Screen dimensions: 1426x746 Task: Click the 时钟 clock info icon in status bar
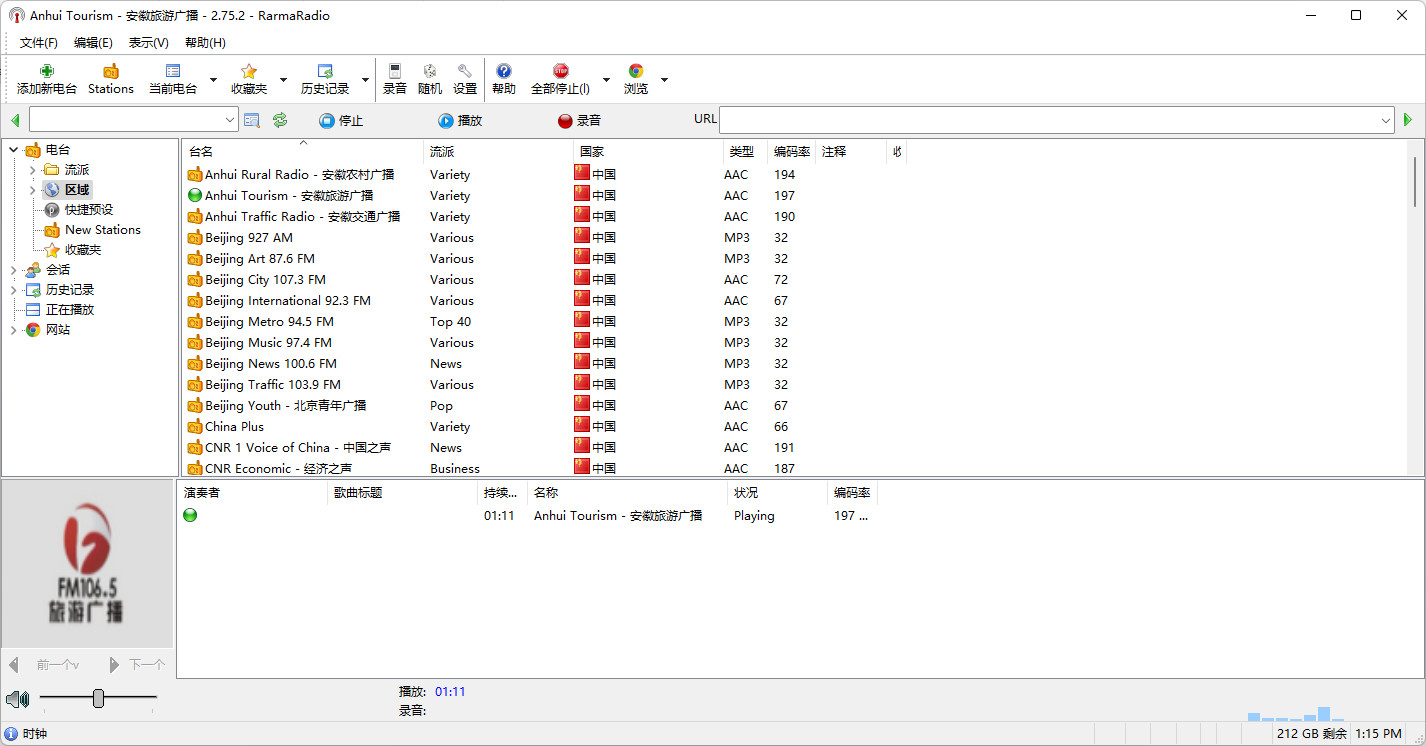click(11, 734)
